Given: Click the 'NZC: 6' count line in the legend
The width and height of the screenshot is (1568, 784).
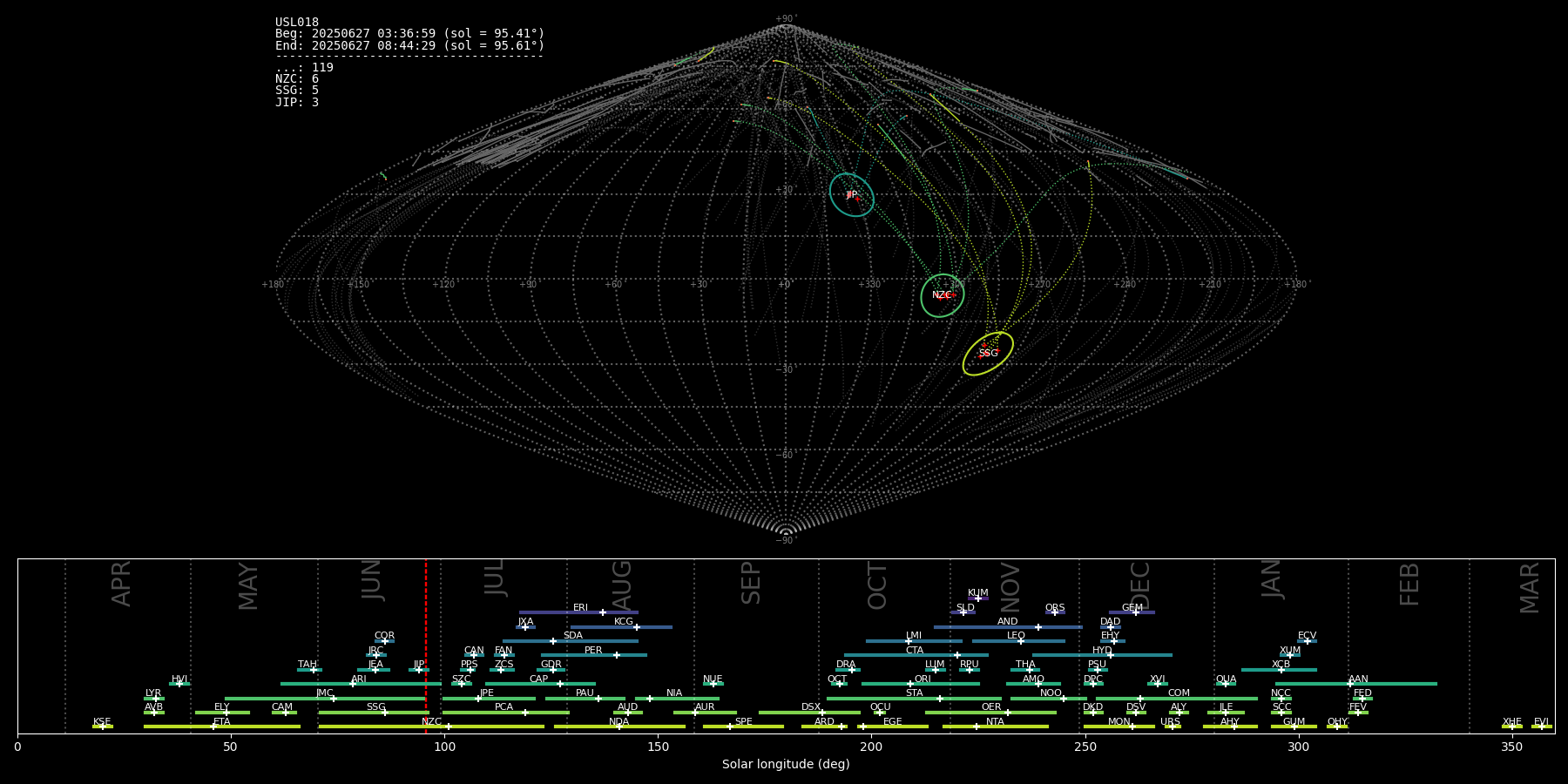Looking at the screenshot, I should pos(297,79).
